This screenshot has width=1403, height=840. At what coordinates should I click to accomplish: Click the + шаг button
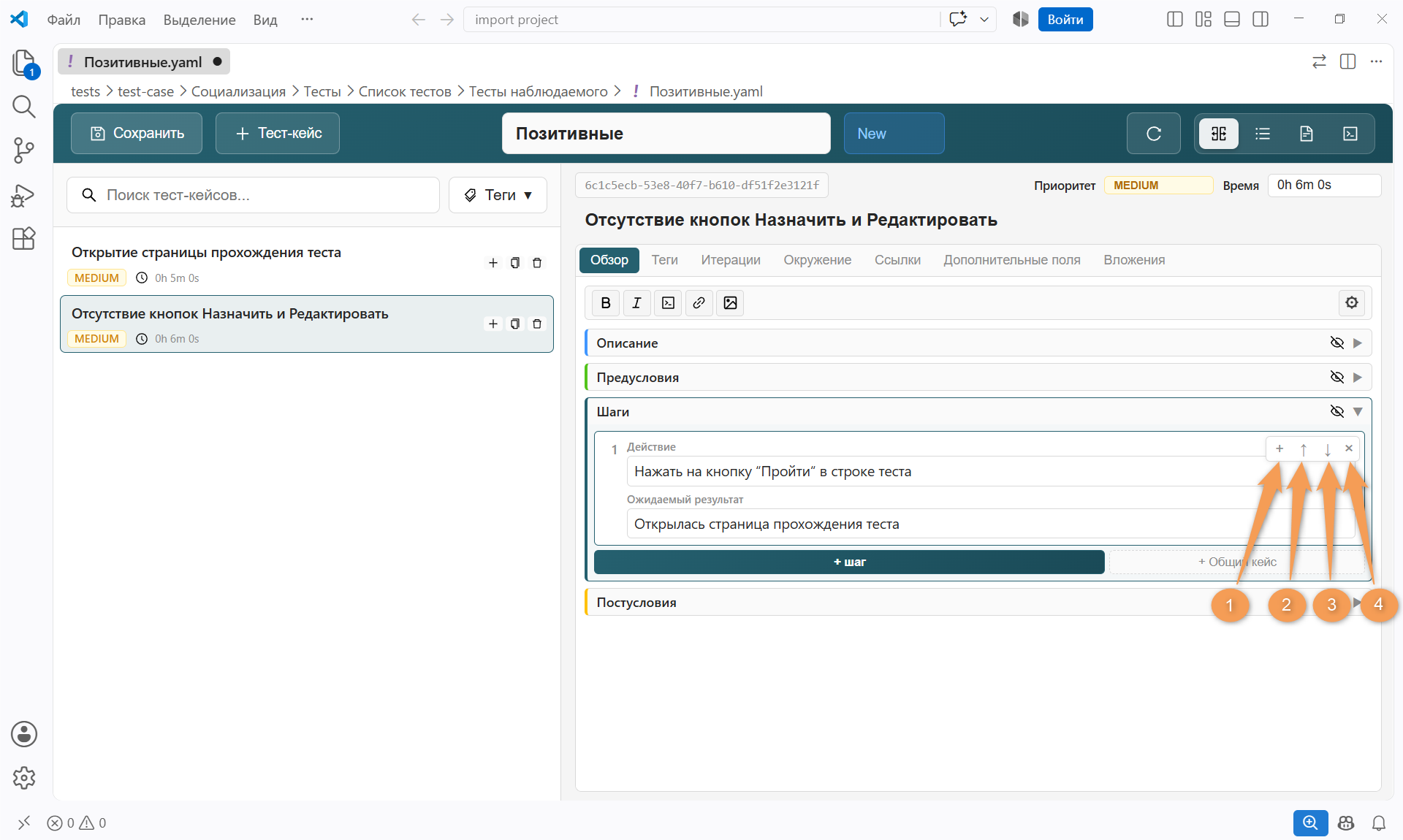click(849, 562)
